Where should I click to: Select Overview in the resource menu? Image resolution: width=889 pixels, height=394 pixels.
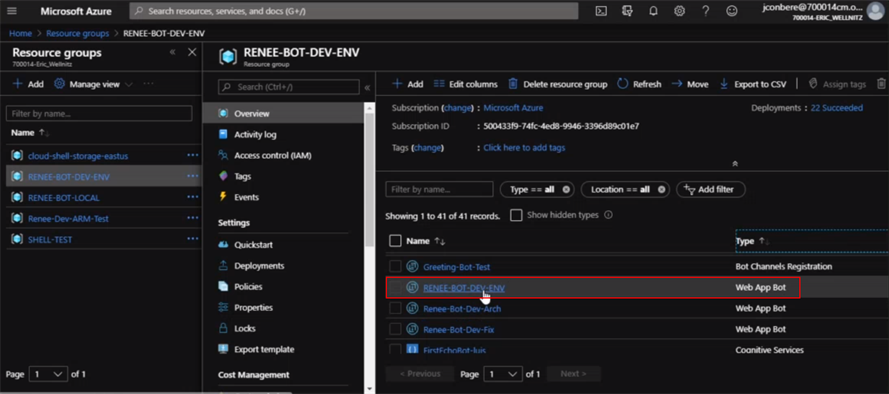tap(283, 113)
